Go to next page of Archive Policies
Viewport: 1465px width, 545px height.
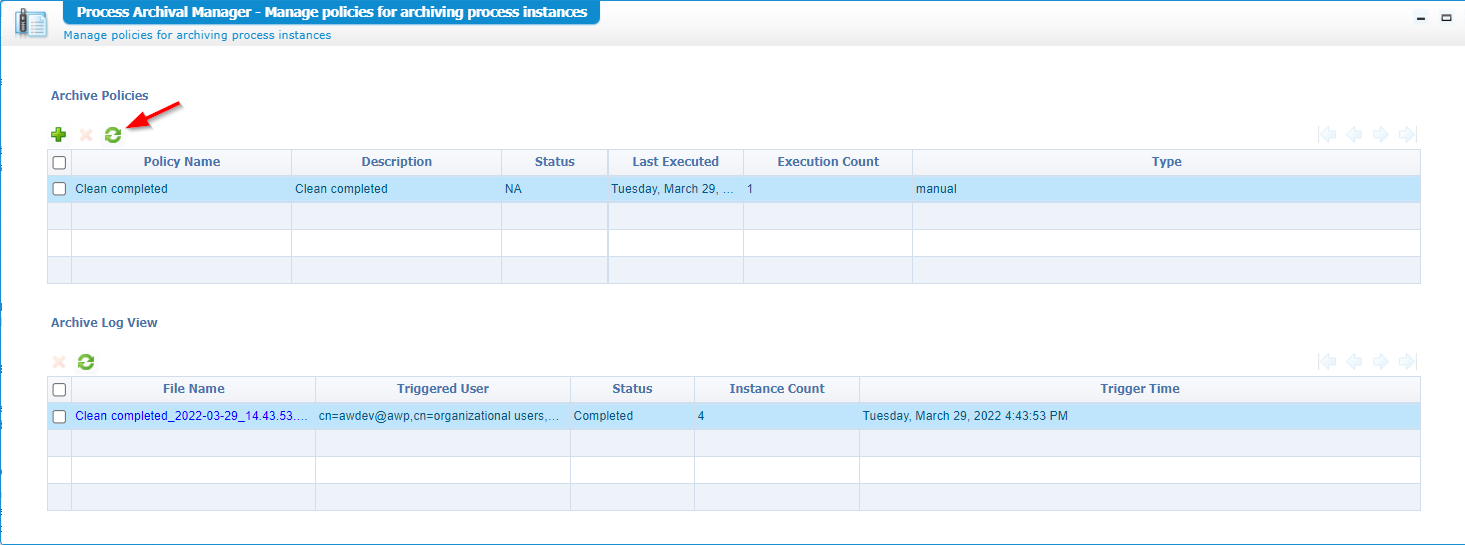1380,135
